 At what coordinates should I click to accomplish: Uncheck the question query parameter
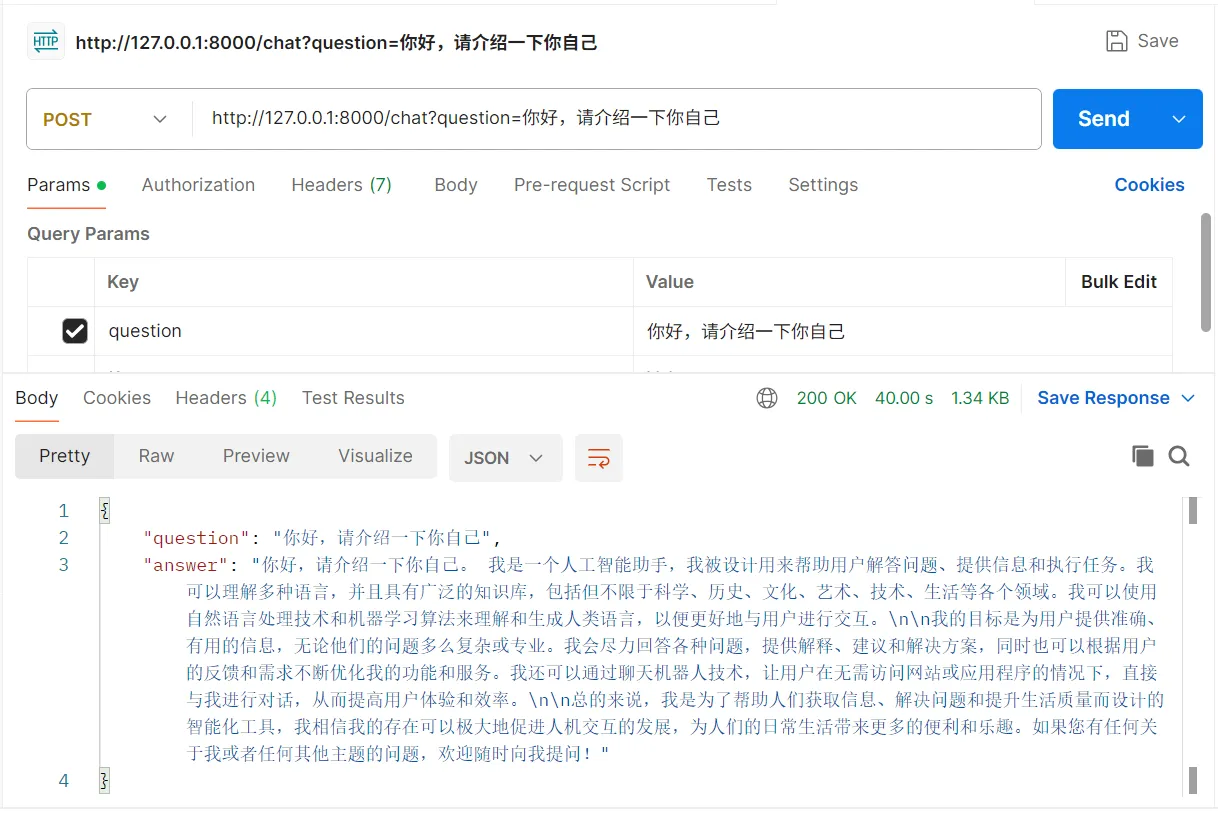click(x=75, y=330)
